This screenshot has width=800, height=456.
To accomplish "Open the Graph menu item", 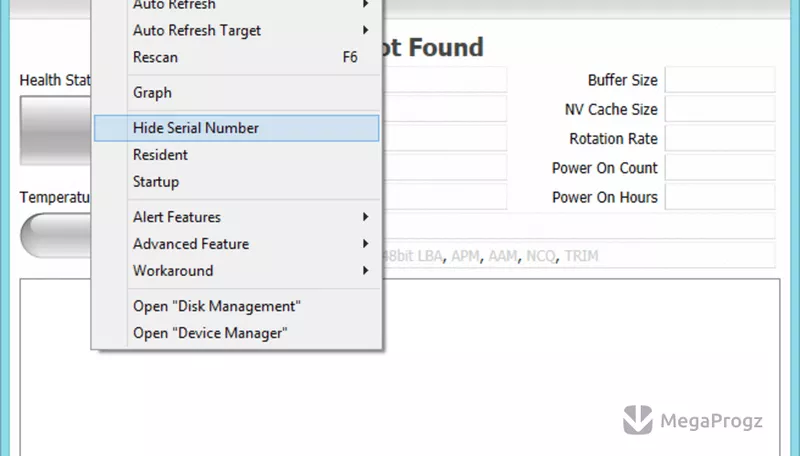I will tap(237, 93).
